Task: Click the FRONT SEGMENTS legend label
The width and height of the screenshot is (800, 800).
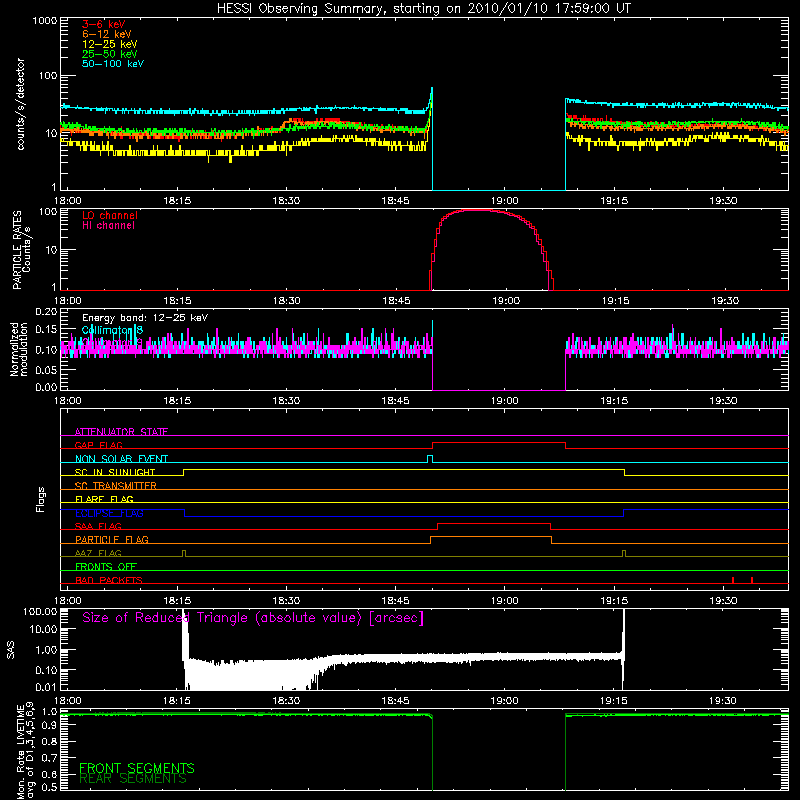Action: pos(137,768)
